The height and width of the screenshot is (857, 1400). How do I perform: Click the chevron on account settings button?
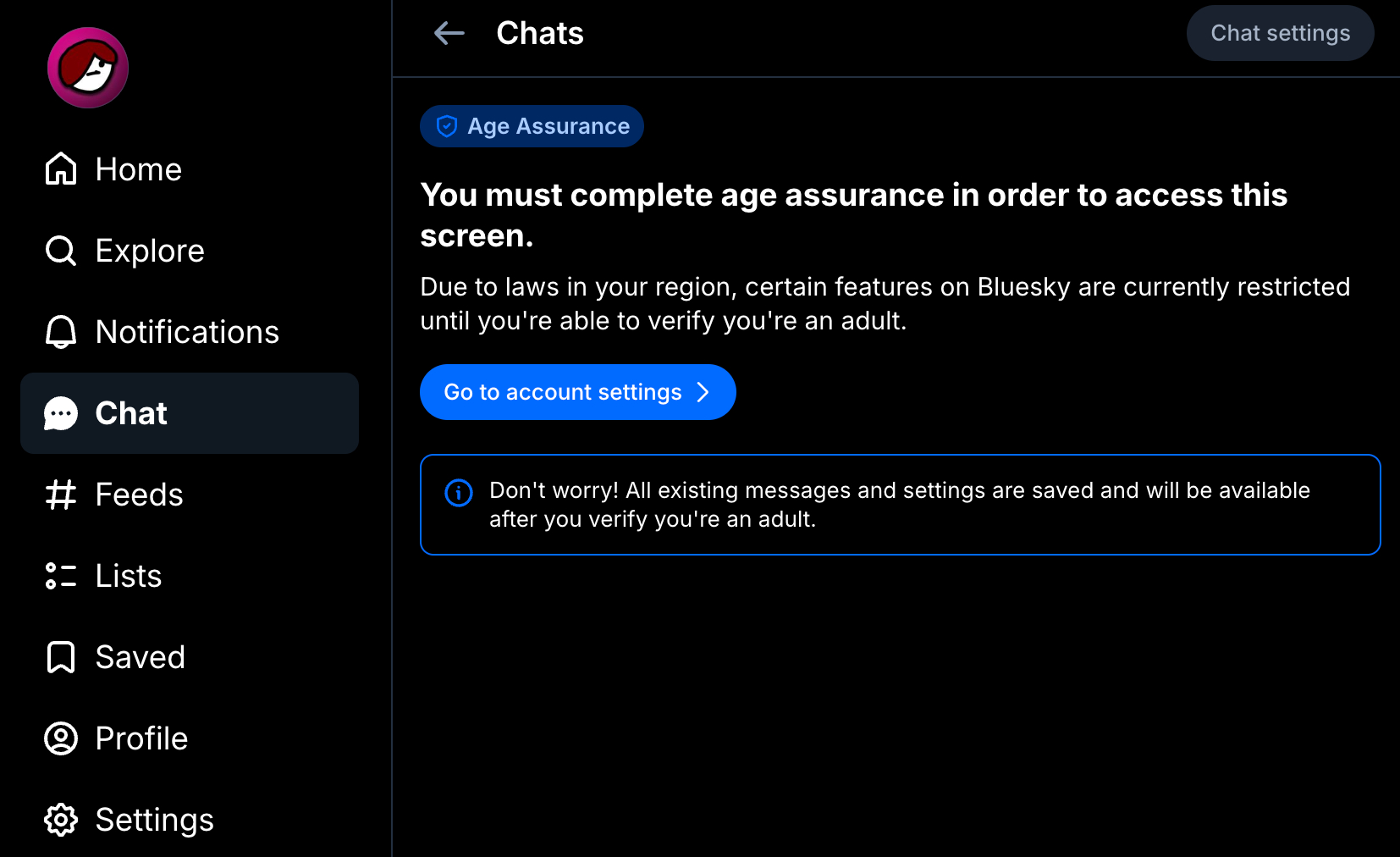pyautogui.click(x=703, y=392)
